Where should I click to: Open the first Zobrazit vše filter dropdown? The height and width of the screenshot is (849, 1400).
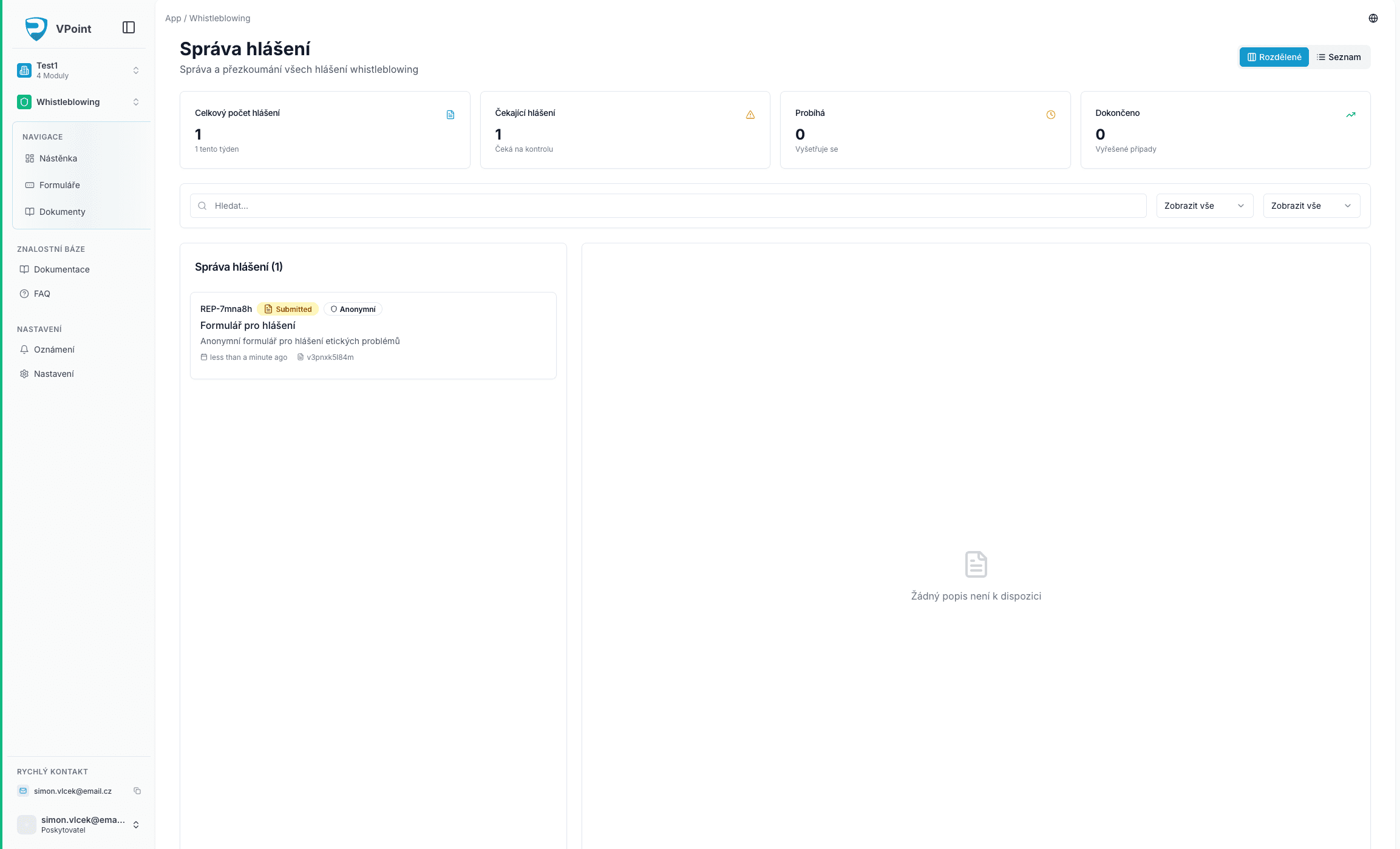point(1205,206)
